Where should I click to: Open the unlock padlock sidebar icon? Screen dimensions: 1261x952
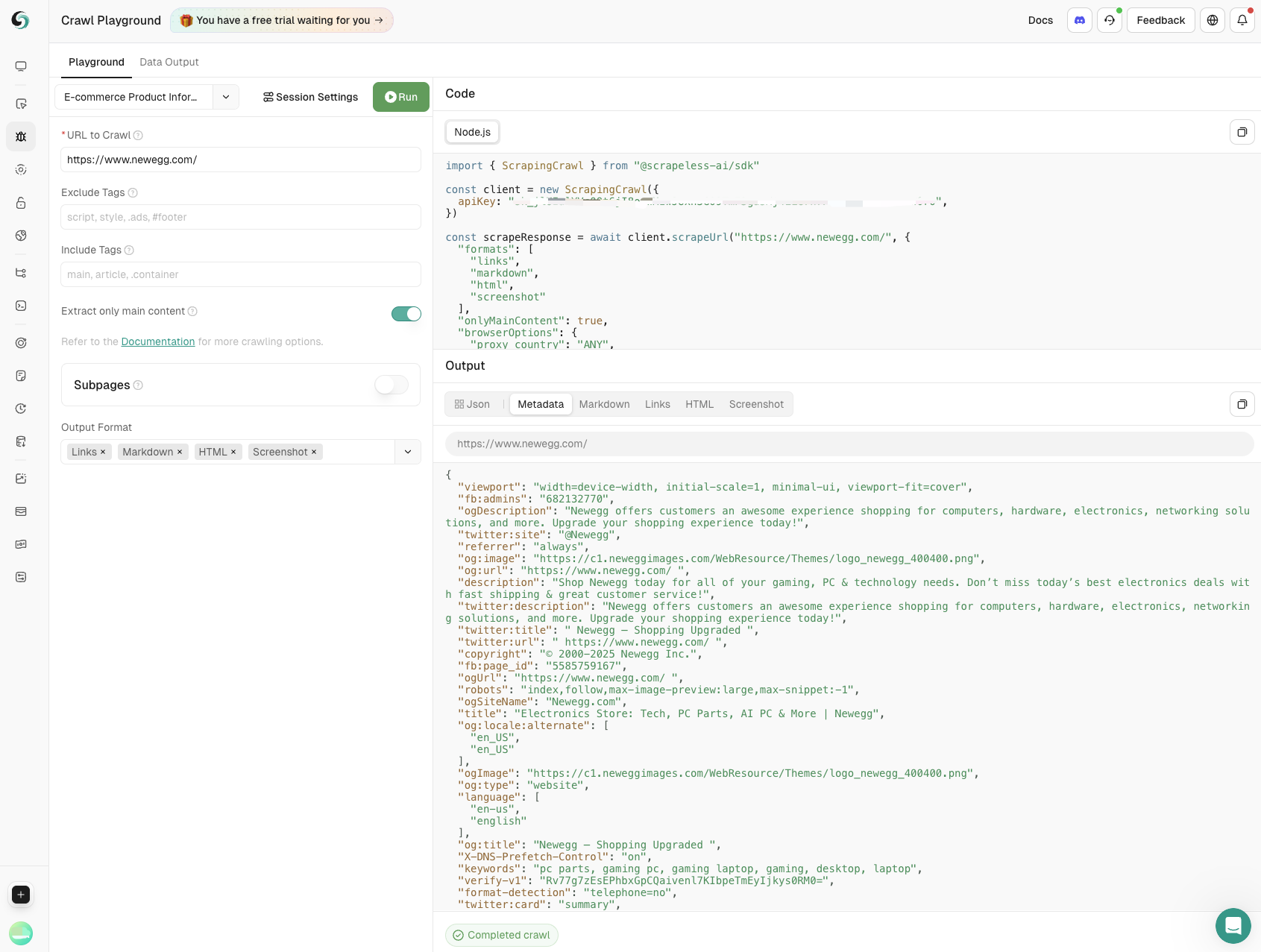point(21,203)
